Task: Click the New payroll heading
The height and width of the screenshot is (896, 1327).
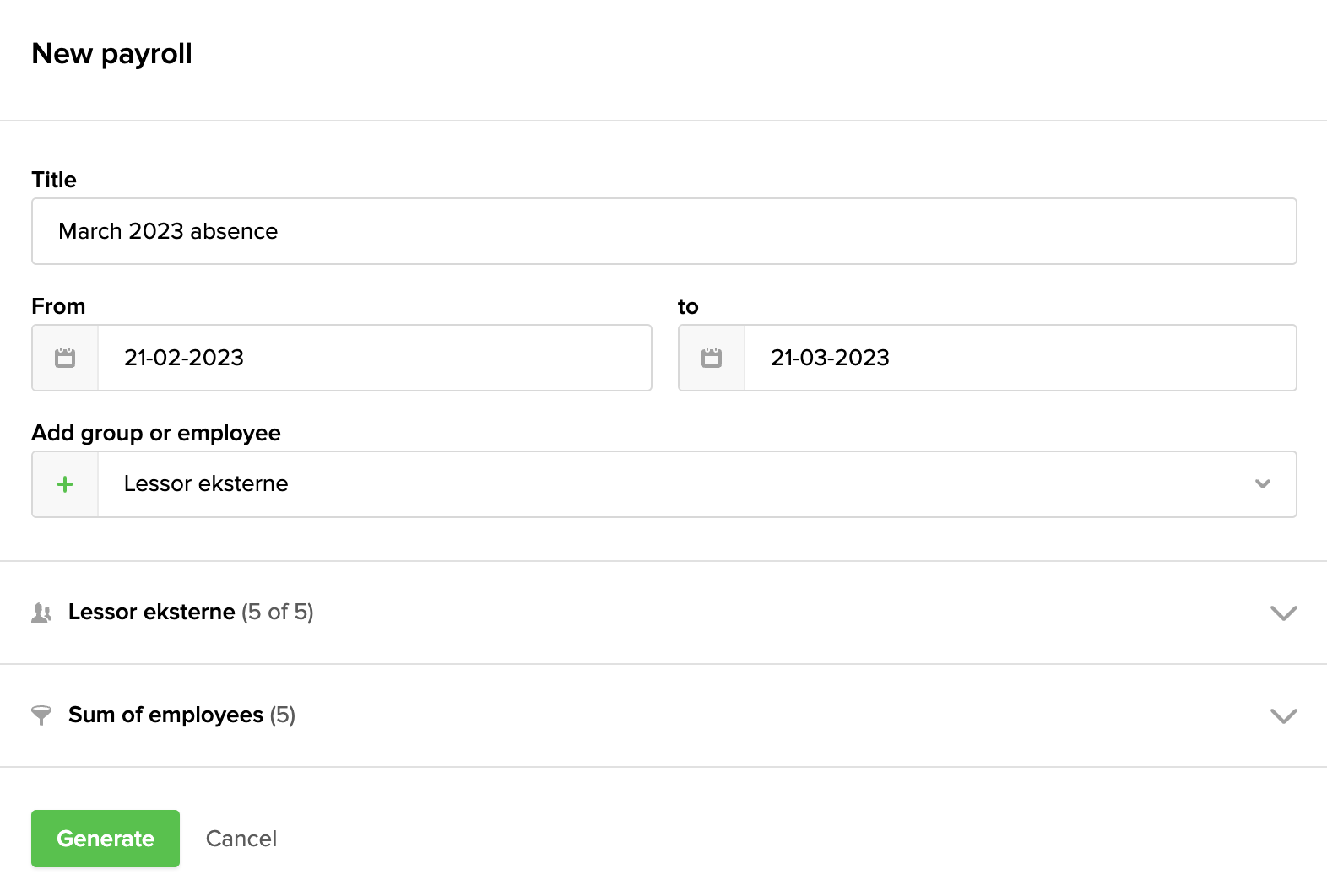Action: 111,53
